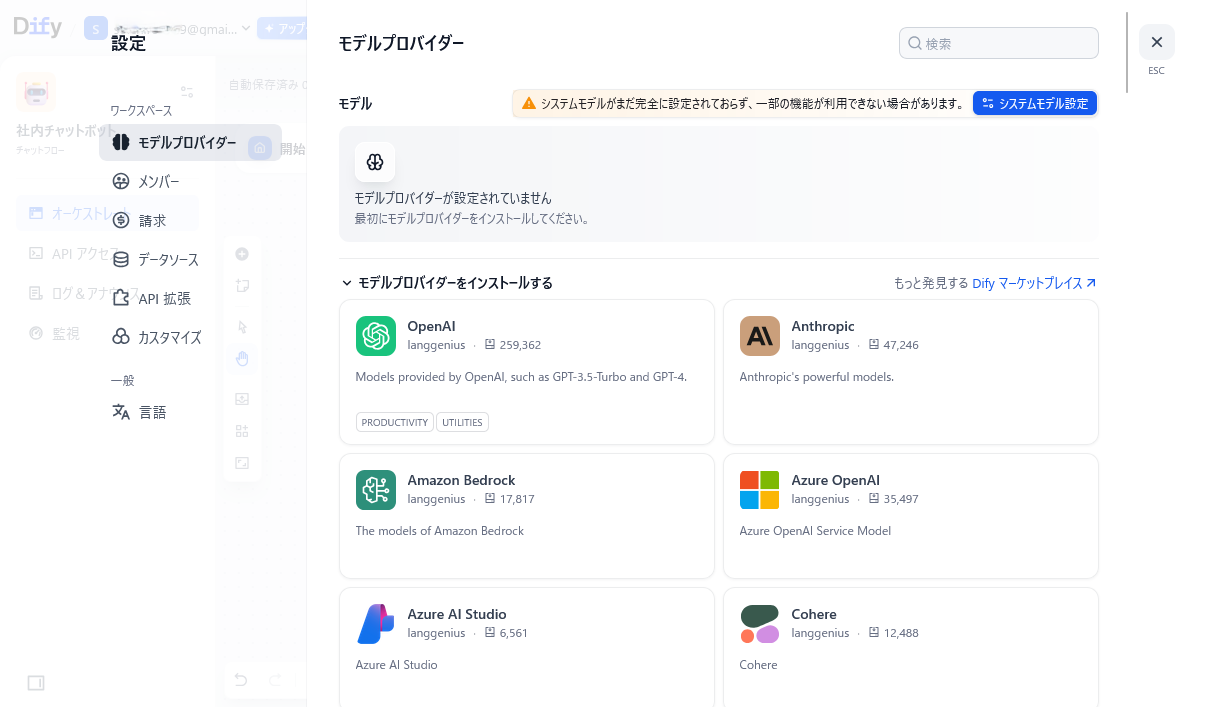Click the home start node icon in canvas

pyautogui.click(x=260, y=148)
